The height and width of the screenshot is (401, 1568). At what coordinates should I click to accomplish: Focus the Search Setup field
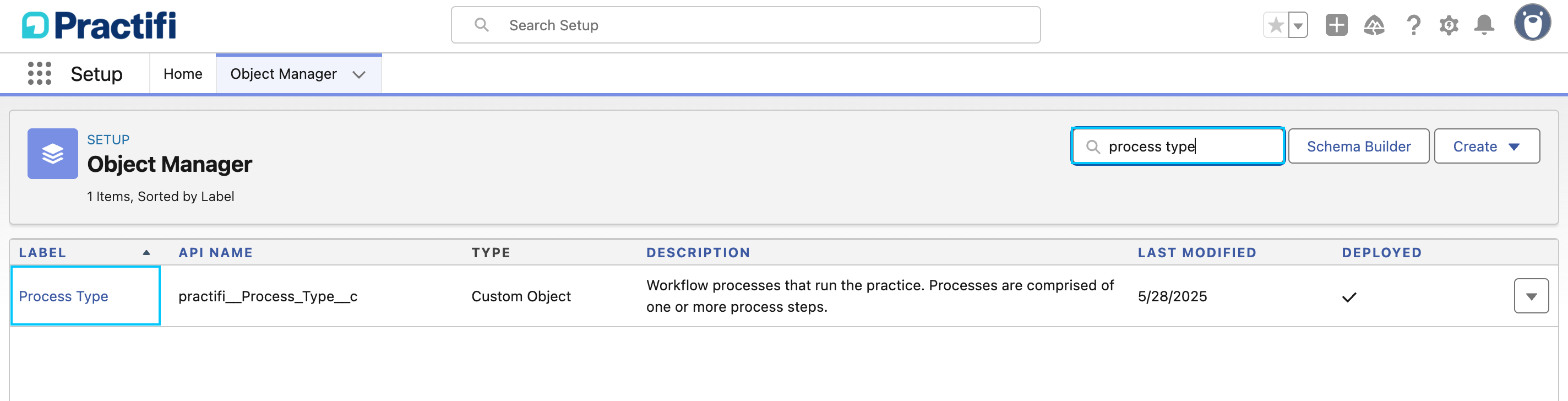[745, 25]
